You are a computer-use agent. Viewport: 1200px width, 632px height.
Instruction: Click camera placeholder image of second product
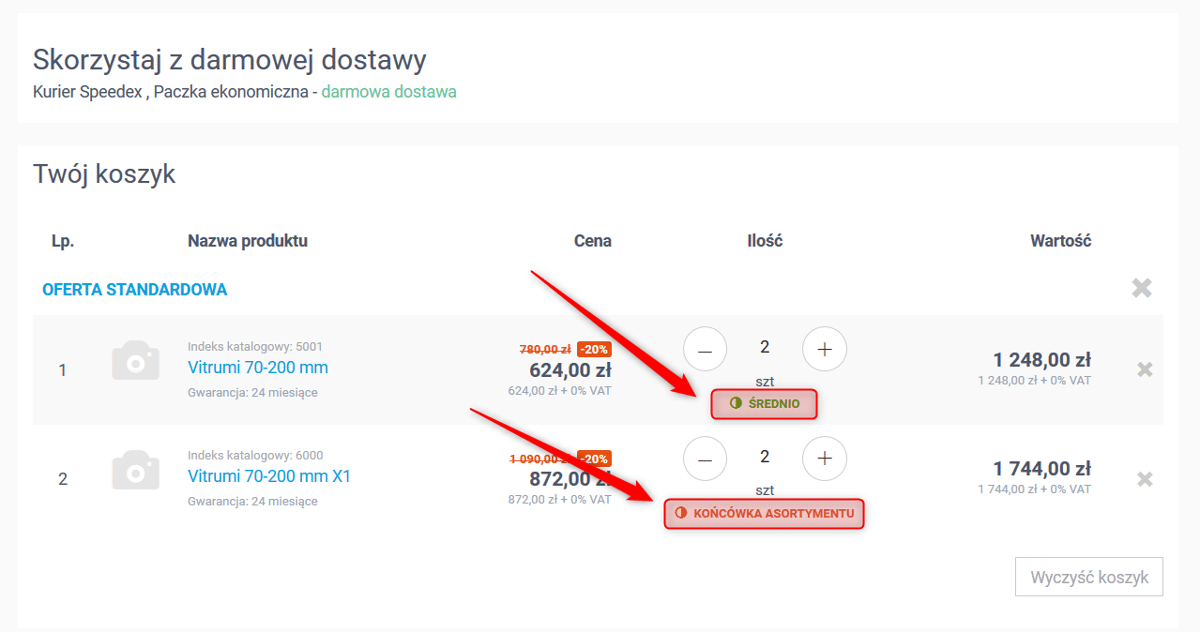click(135, 469)
